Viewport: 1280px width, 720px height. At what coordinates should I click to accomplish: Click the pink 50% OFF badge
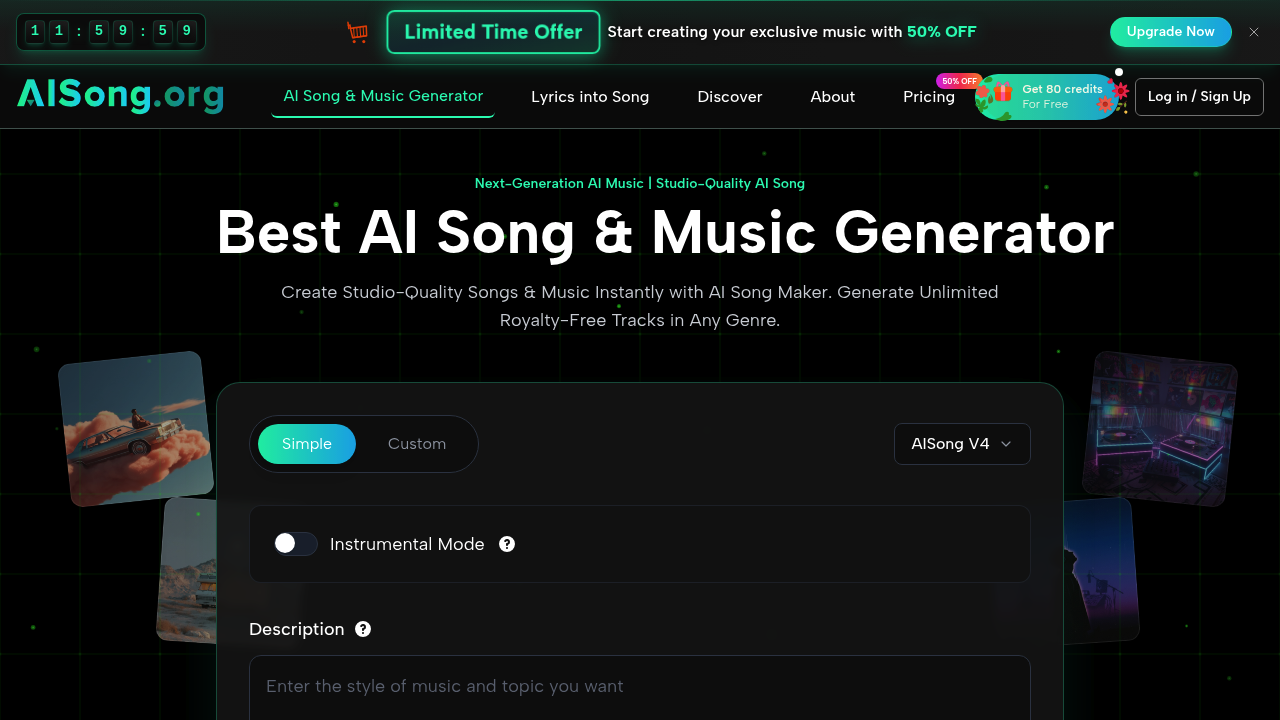(x=959, y=80)
